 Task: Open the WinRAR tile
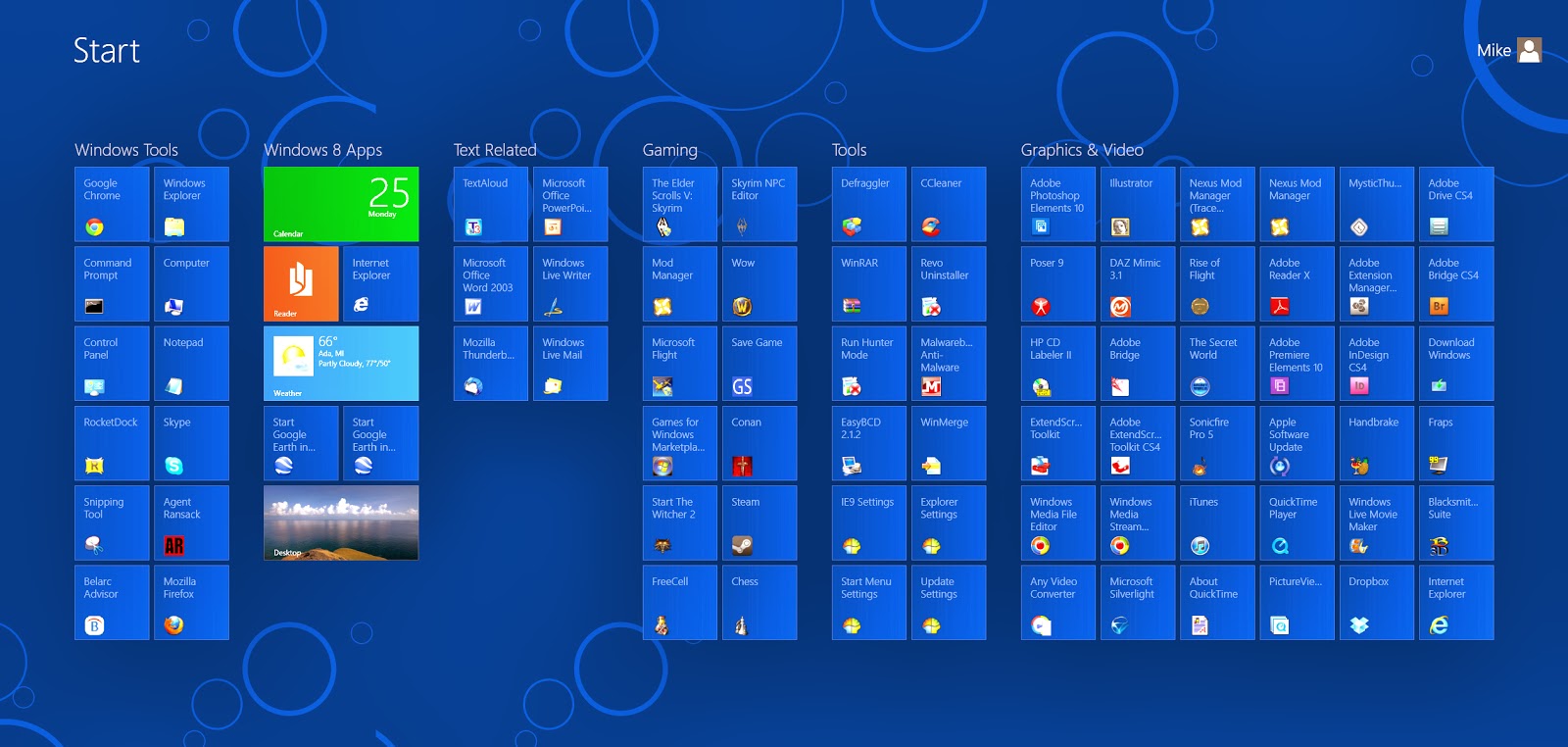click(x=869, y=283)
